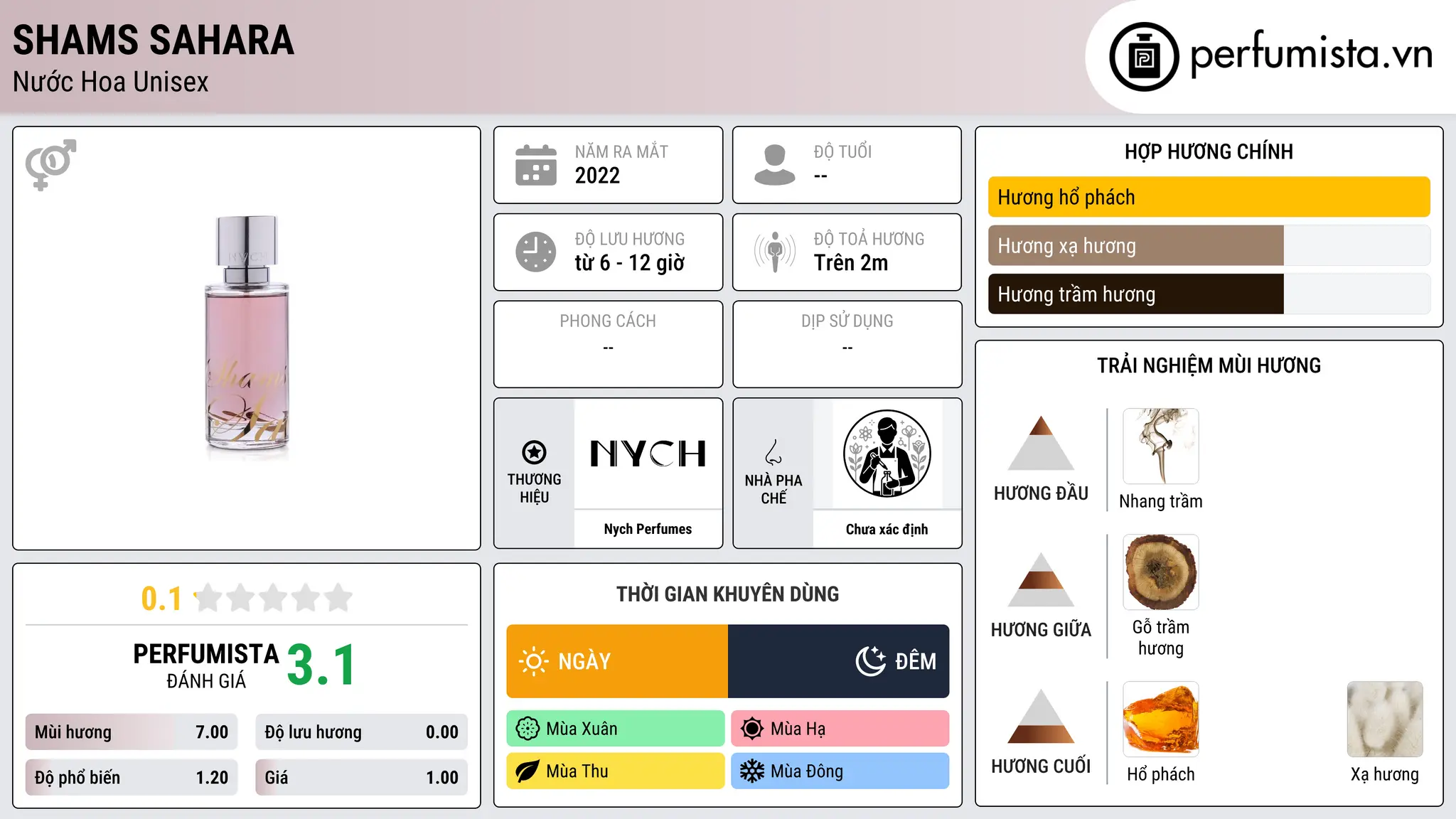This screenshot has width=1456, height=819.
Task: Click the moon icon in the Đêm block
Action: [x=871, y=661]
